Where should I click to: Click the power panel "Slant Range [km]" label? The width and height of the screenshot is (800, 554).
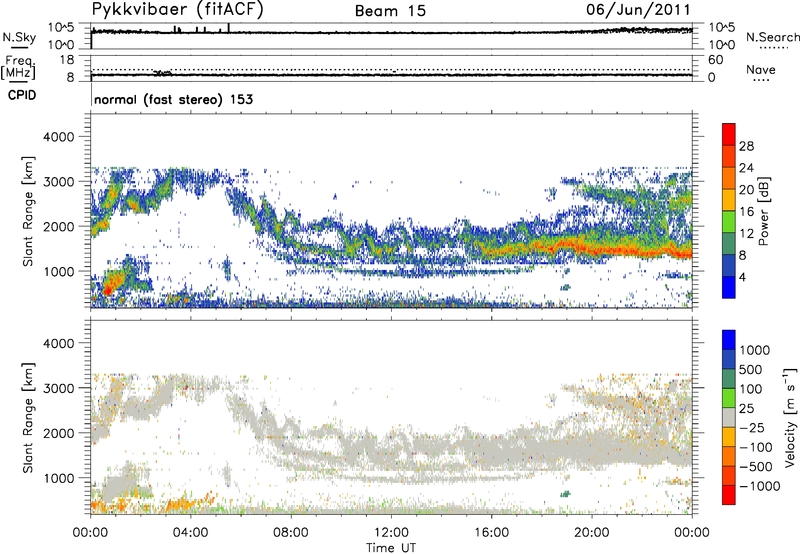pos(28,211)
